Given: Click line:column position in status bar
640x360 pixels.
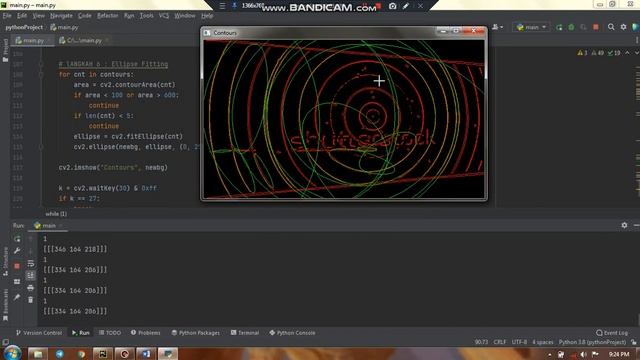Looking at the screenshot, I should (x=481, y=342).
